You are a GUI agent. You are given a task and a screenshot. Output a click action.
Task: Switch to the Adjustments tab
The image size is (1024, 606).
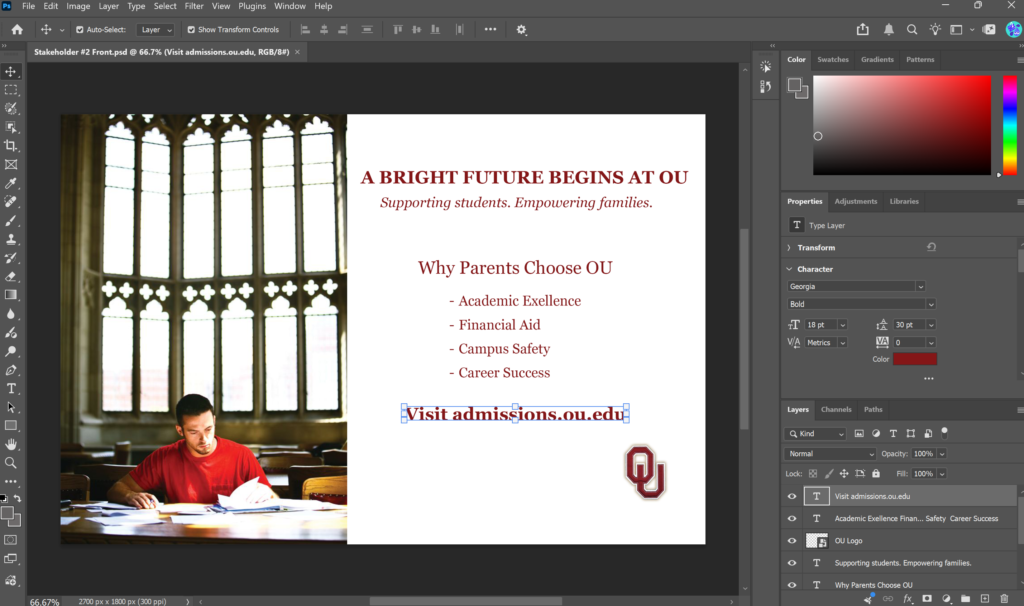point(856,201)
